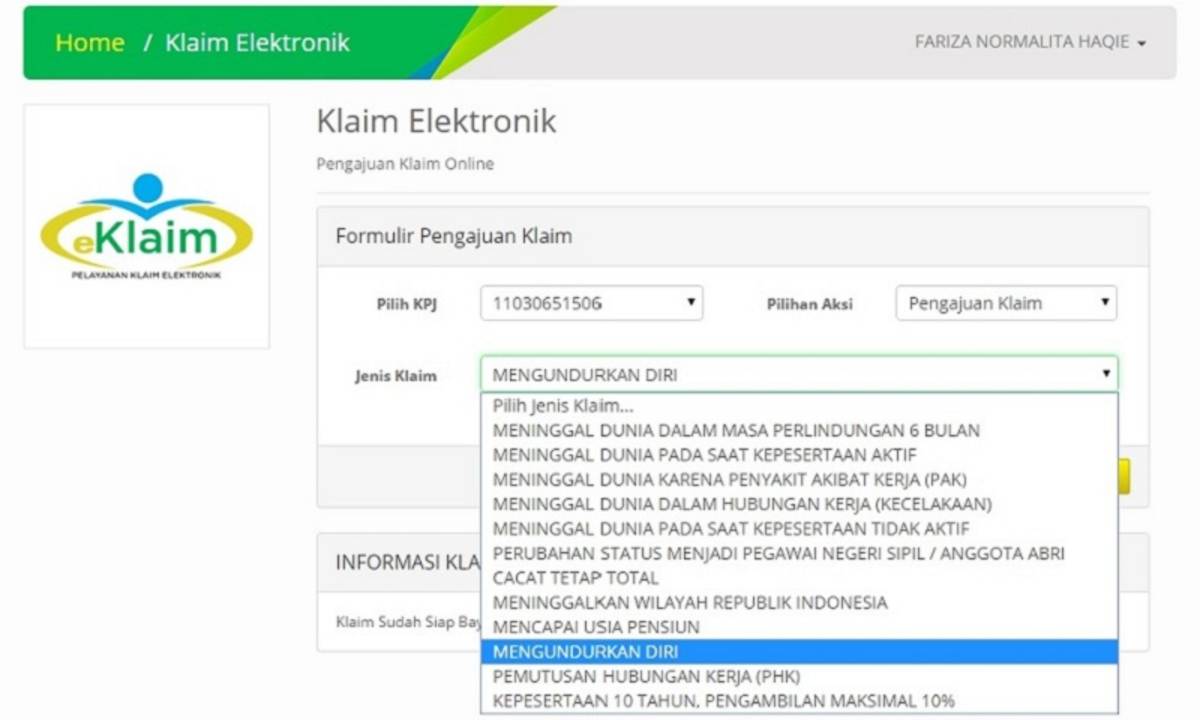The height and width of the screenshot is (720, 1200).
Task: Select Meninggal Dunia Dalam Hubungan Kerja (Kecelakaan)
Action: [x=742, y=504]
